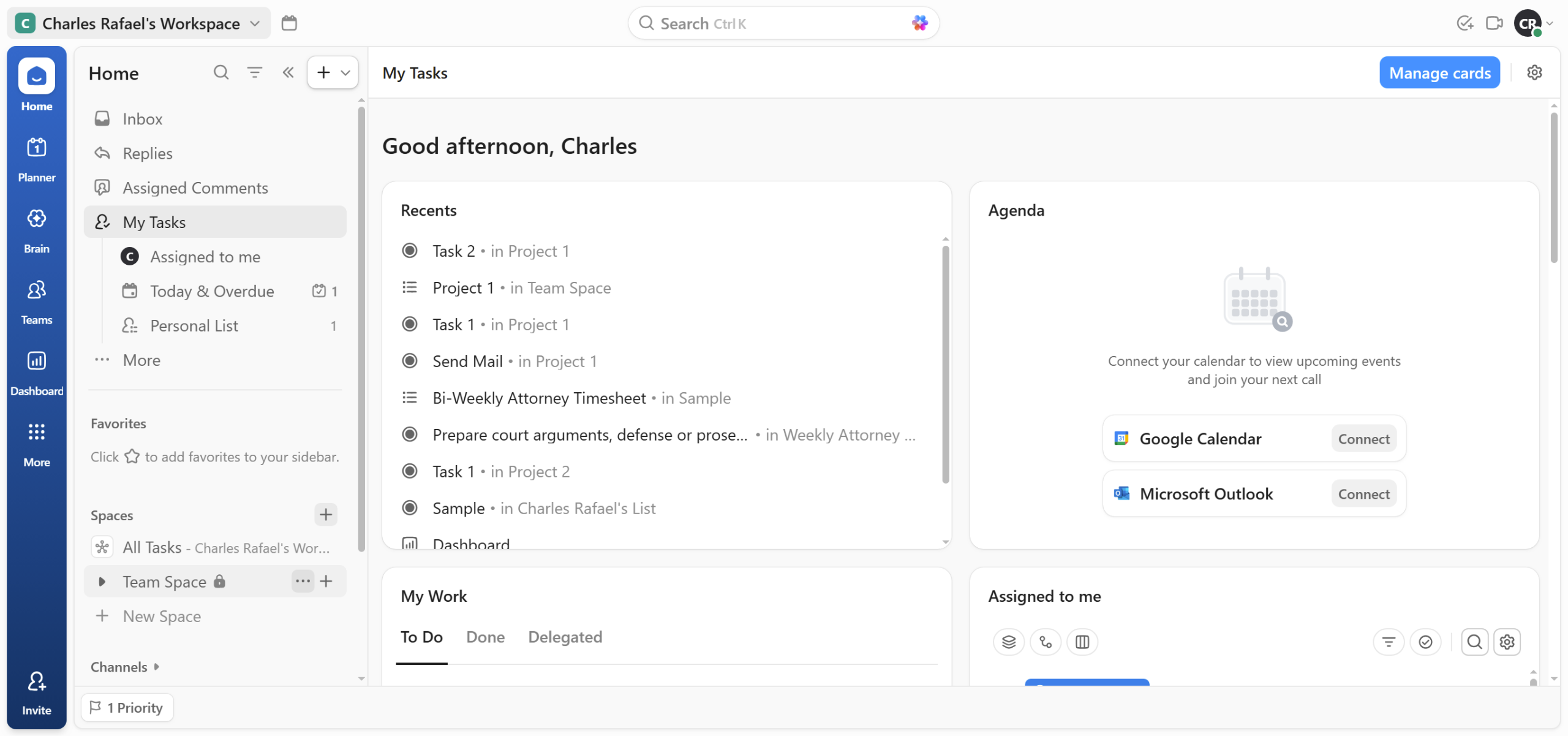Collapse the Home sidebar panel
1568x736 pixels.
pos(288,73)
